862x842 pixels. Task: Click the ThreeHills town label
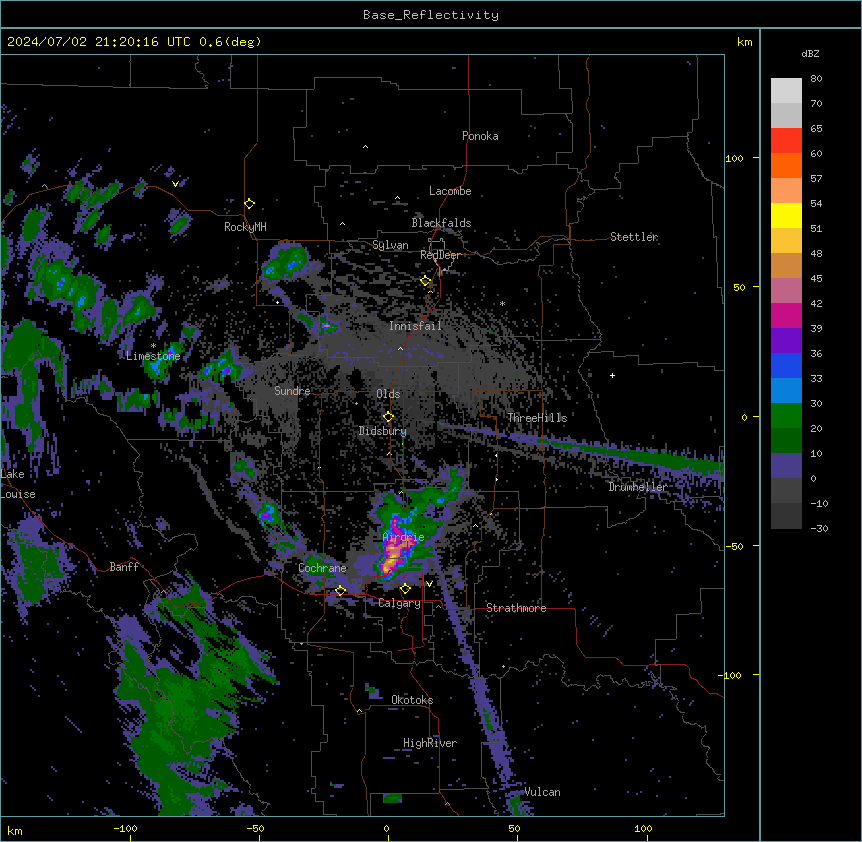click(x=537, y=418)
